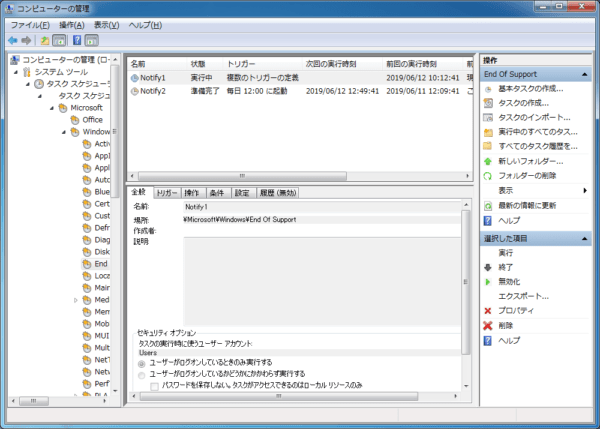The height and width of the screenshot is (429, 600).
Task: Click the Microsoft folder icon in tree
Action: (x=63, y=108)
